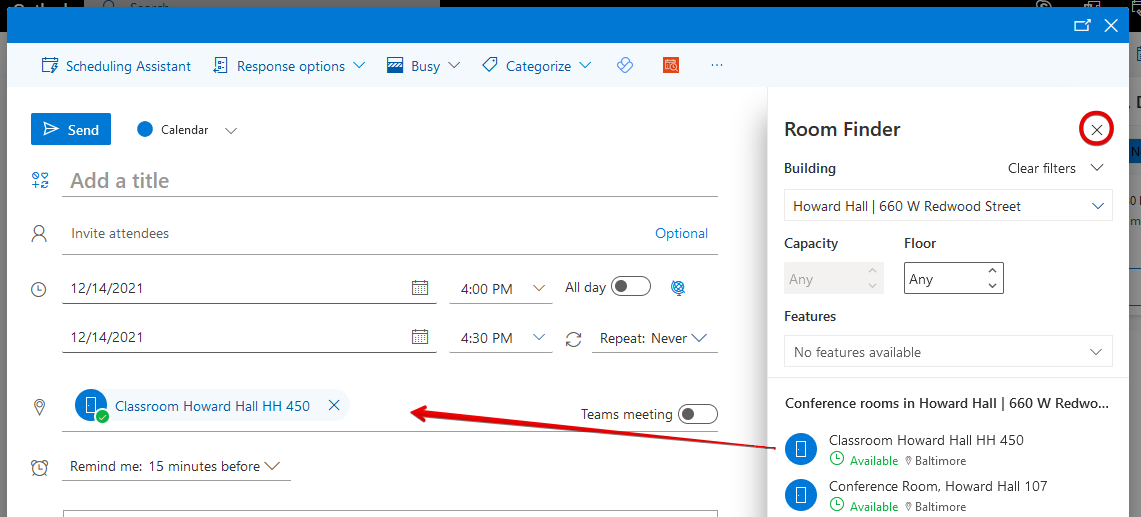Increase the Floor stepper value
The image size is (1141, 517).
992,270
